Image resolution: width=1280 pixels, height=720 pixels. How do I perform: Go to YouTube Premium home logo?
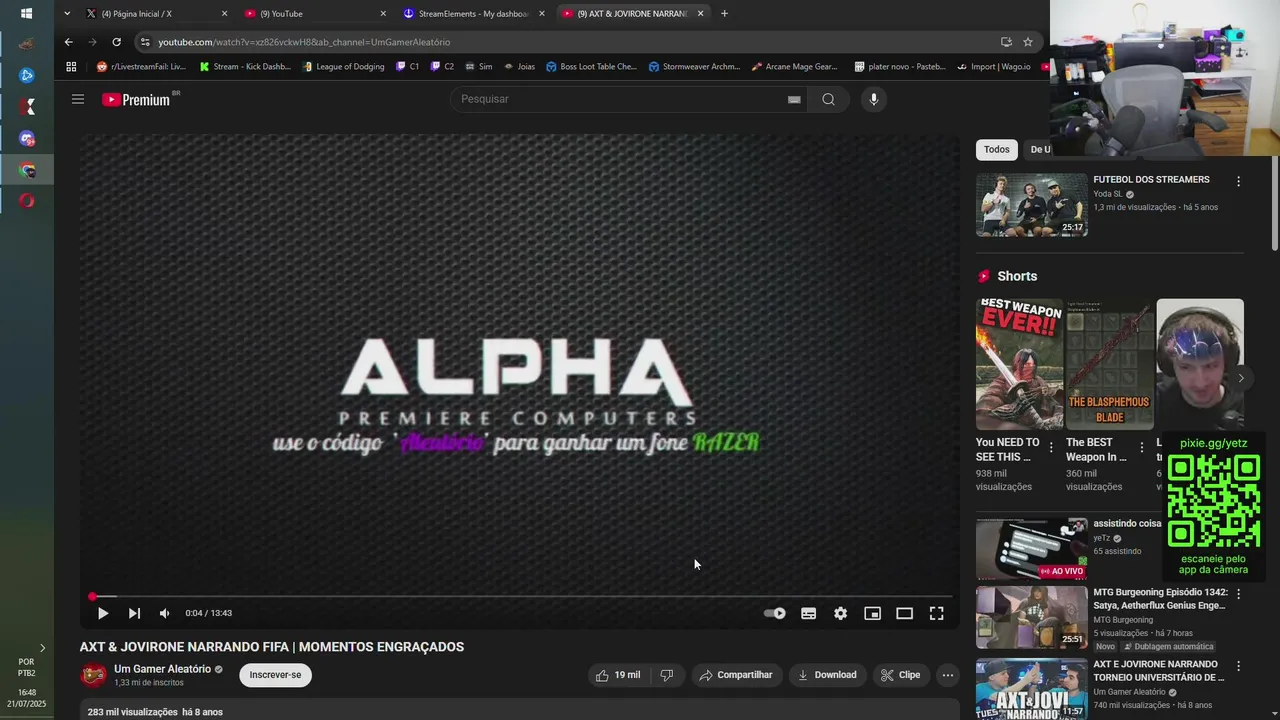coord(136,99)
